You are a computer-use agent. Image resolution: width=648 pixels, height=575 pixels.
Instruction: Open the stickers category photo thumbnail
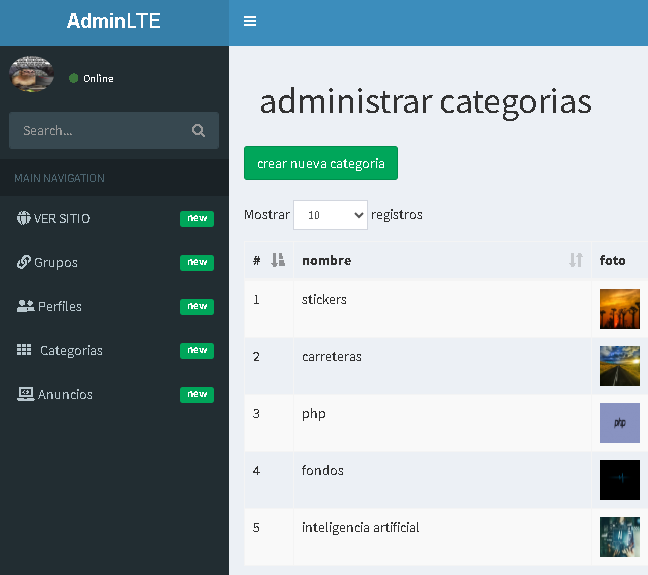619,309
